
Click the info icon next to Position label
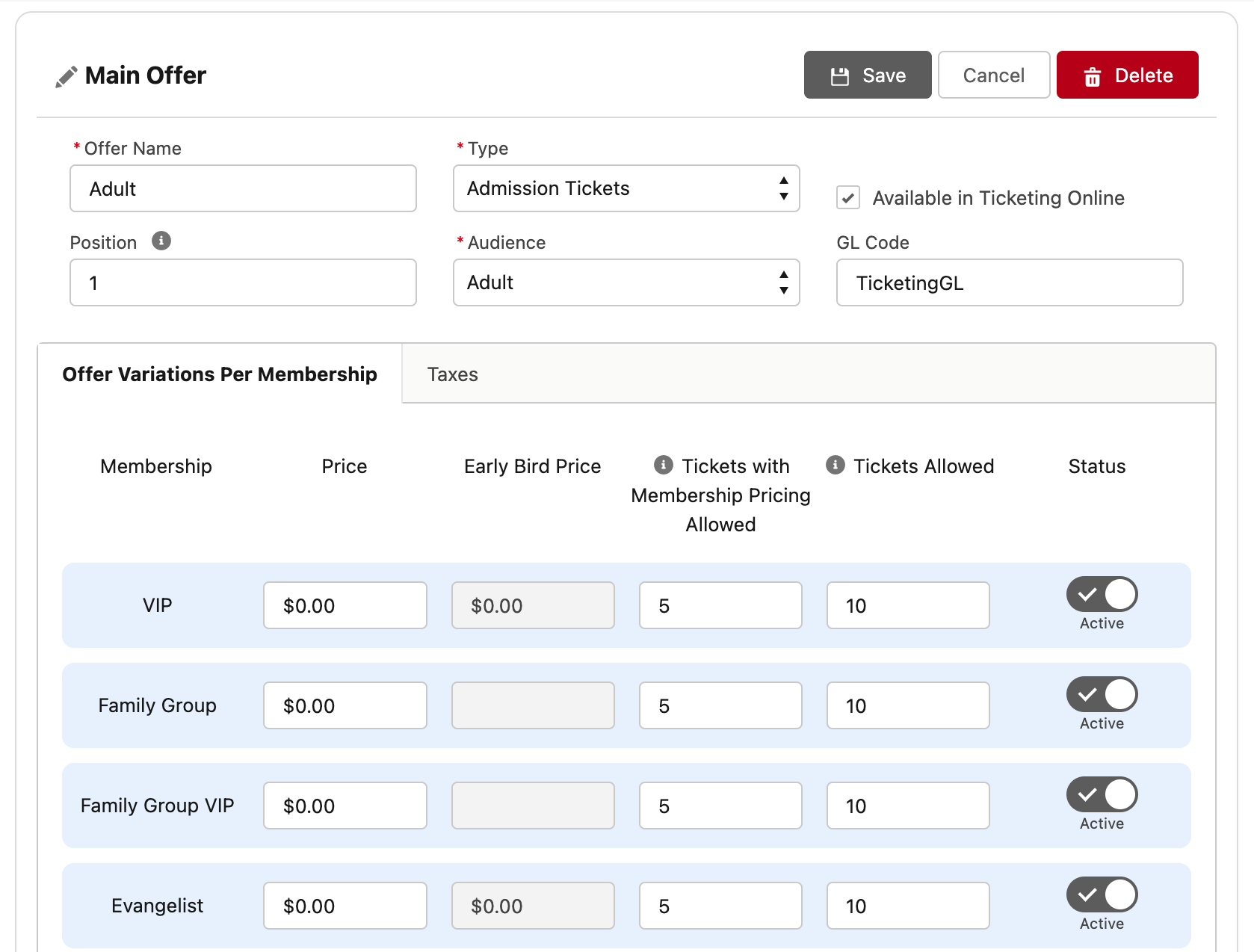[161, 241]
